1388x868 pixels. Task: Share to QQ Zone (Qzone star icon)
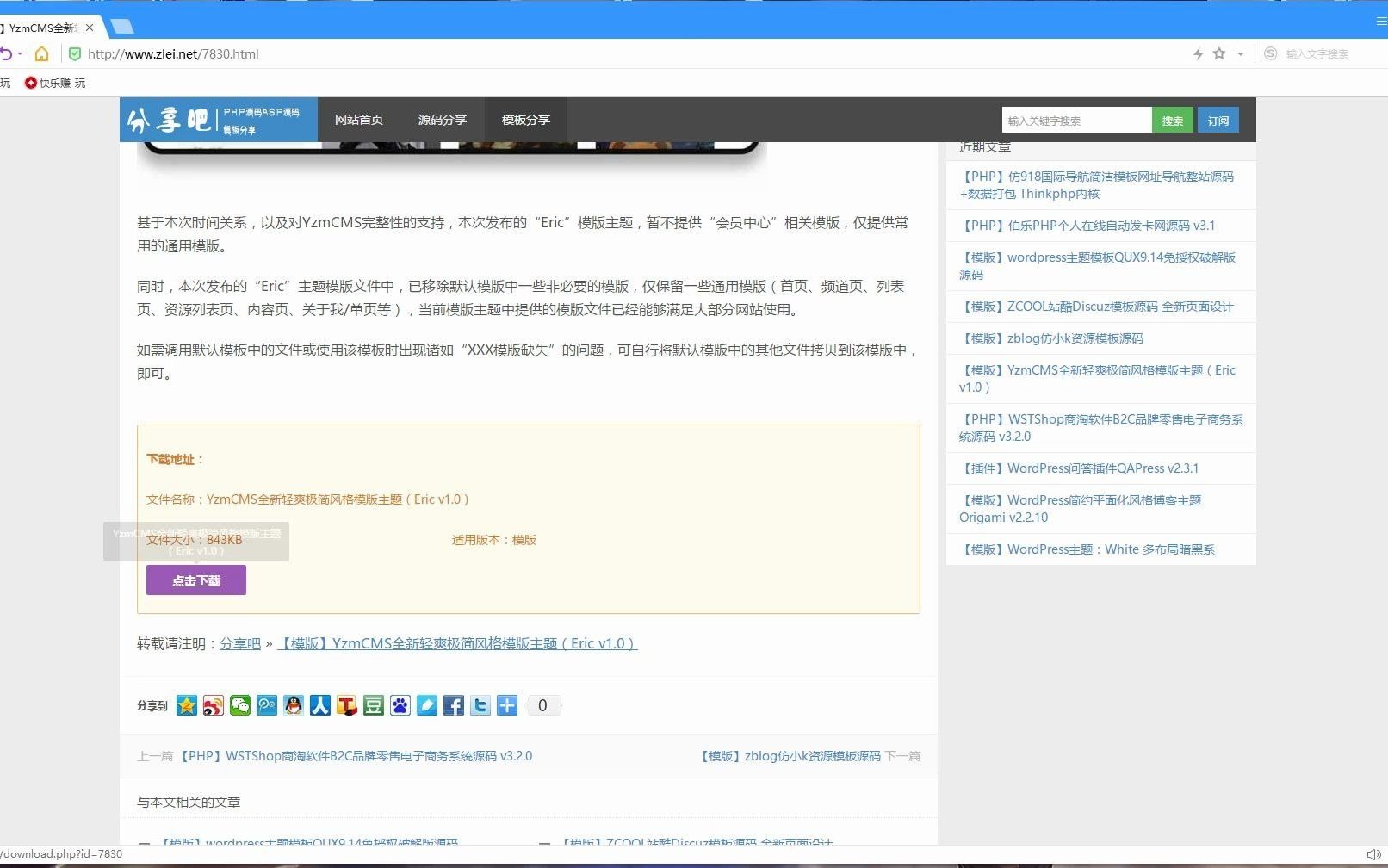(x=187, y=706)
